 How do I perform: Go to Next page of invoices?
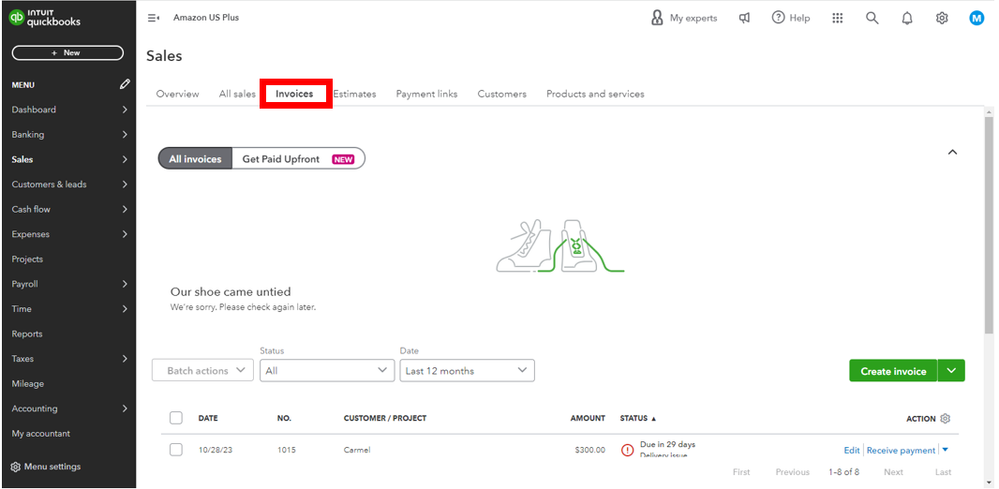click(893, 472)
